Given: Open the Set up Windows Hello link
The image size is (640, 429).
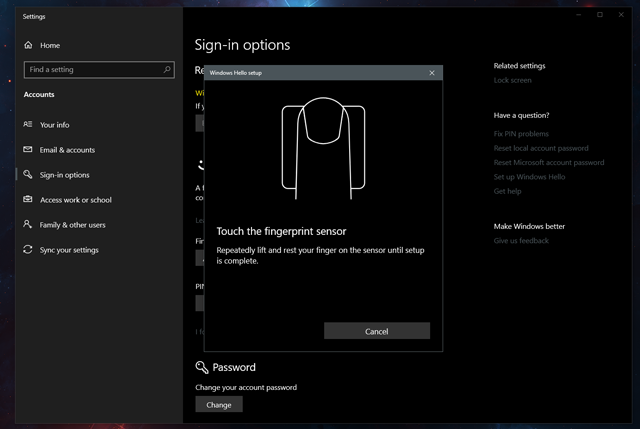Looking at the screenshot, I should point(529,177).
